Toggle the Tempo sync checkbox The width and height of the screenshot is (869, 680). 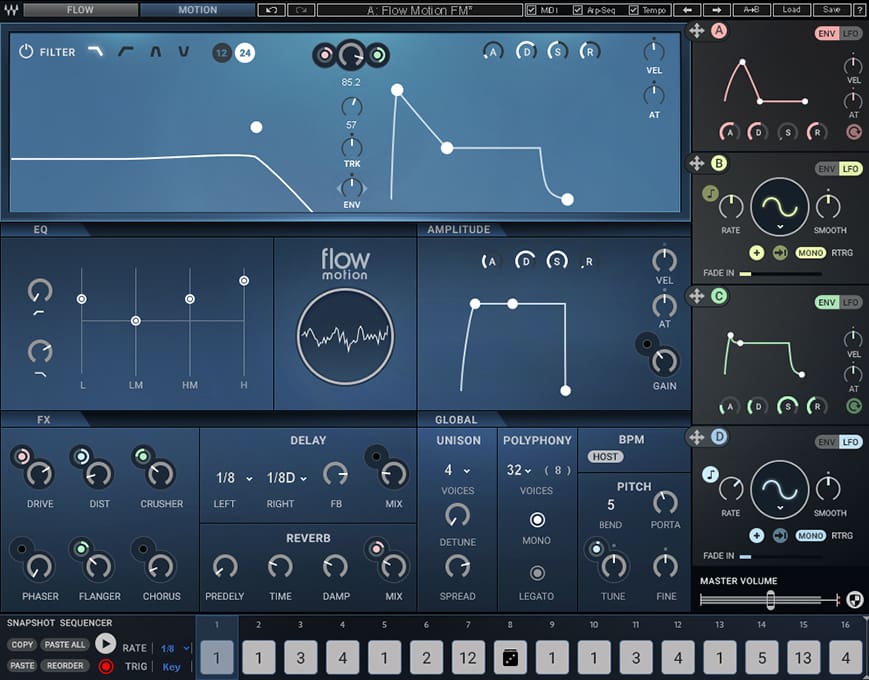[636, 10]
